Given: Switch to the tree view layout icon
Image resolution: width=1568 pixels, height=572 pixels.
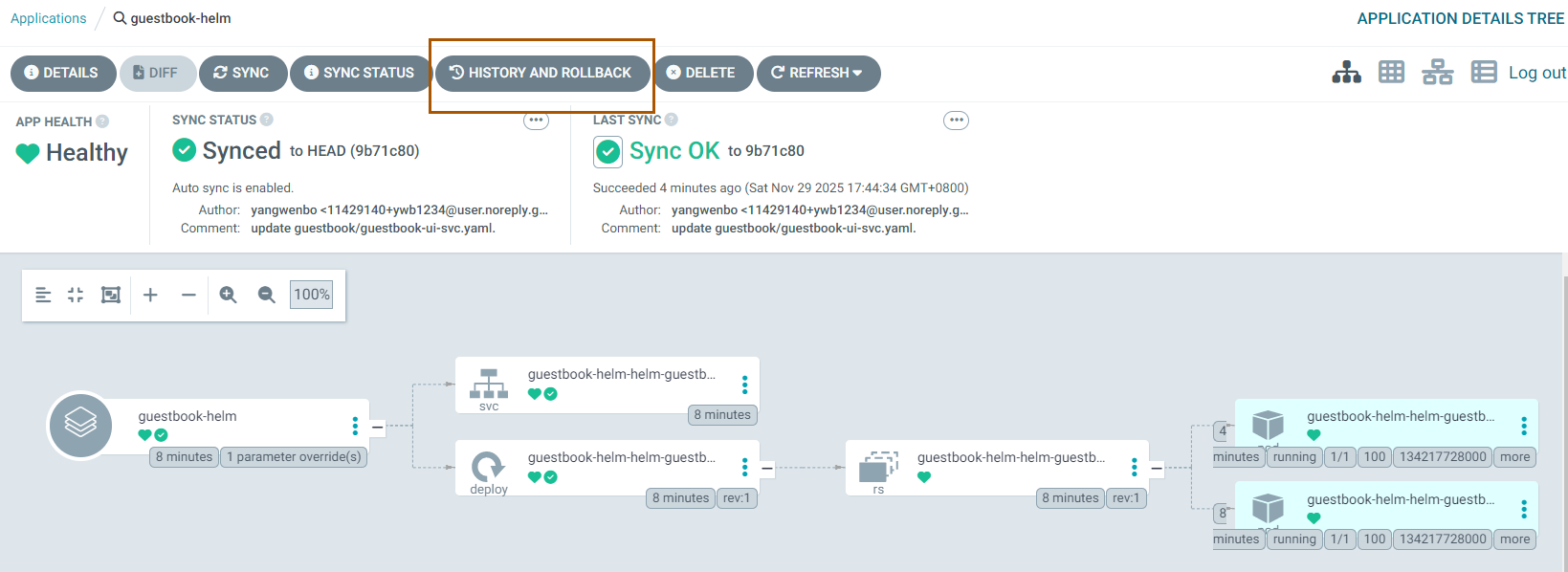Looking at the screenshot, I should pos(1346,73).
